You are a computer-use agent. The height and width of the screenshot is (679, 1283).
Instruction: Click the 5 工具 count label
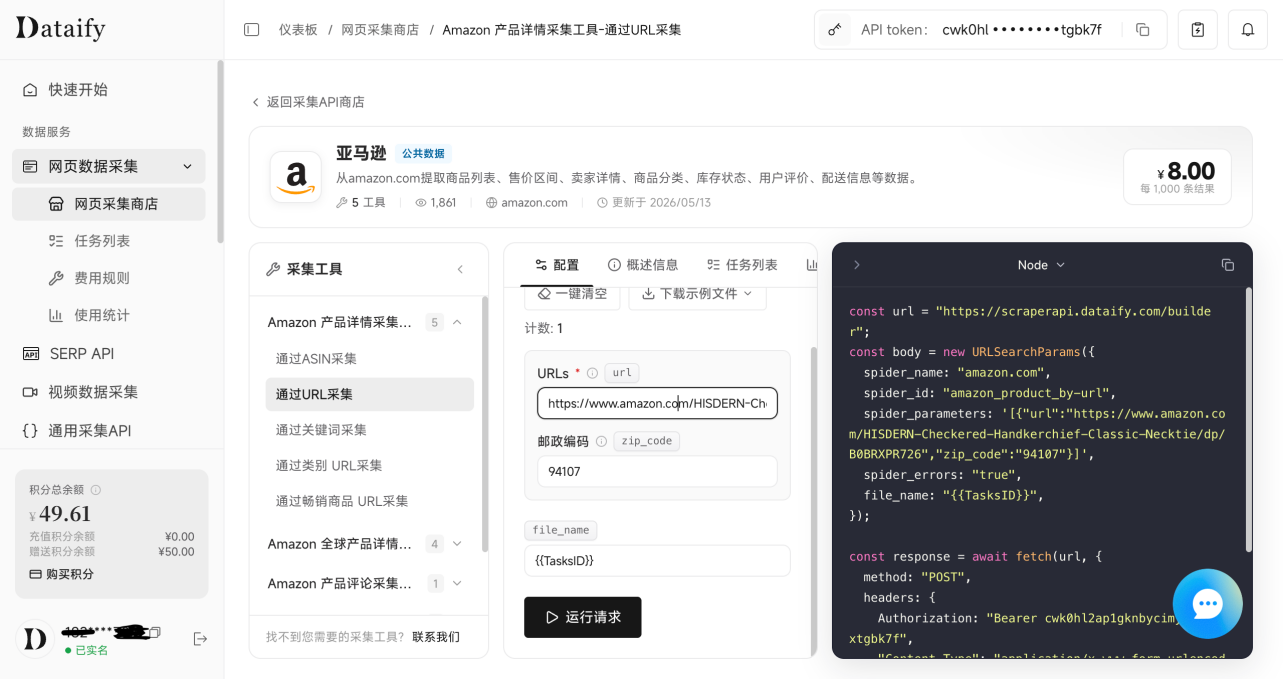click(361, 202)
